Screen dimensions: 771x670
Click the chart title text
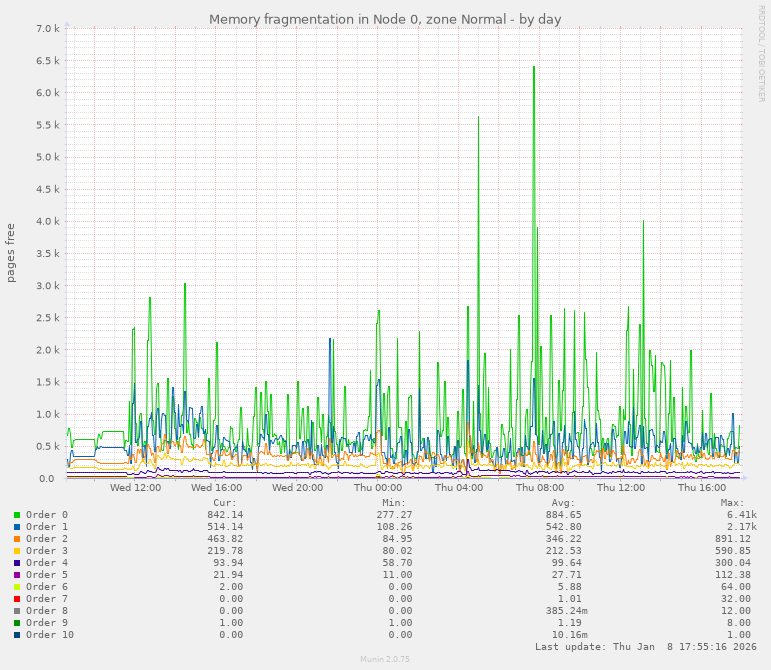[x=385, y=20]
